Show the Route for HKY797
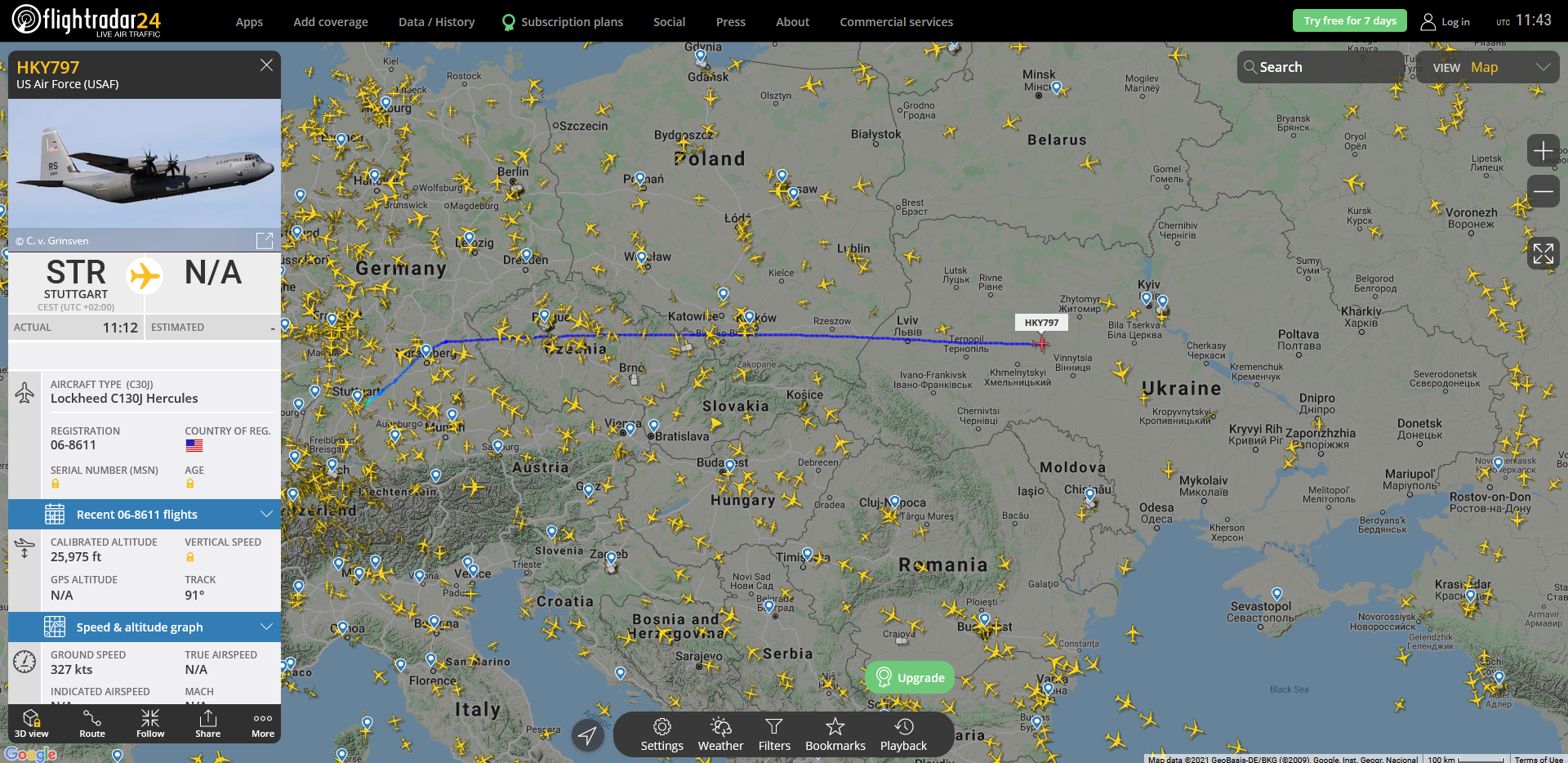 point(92,723)
